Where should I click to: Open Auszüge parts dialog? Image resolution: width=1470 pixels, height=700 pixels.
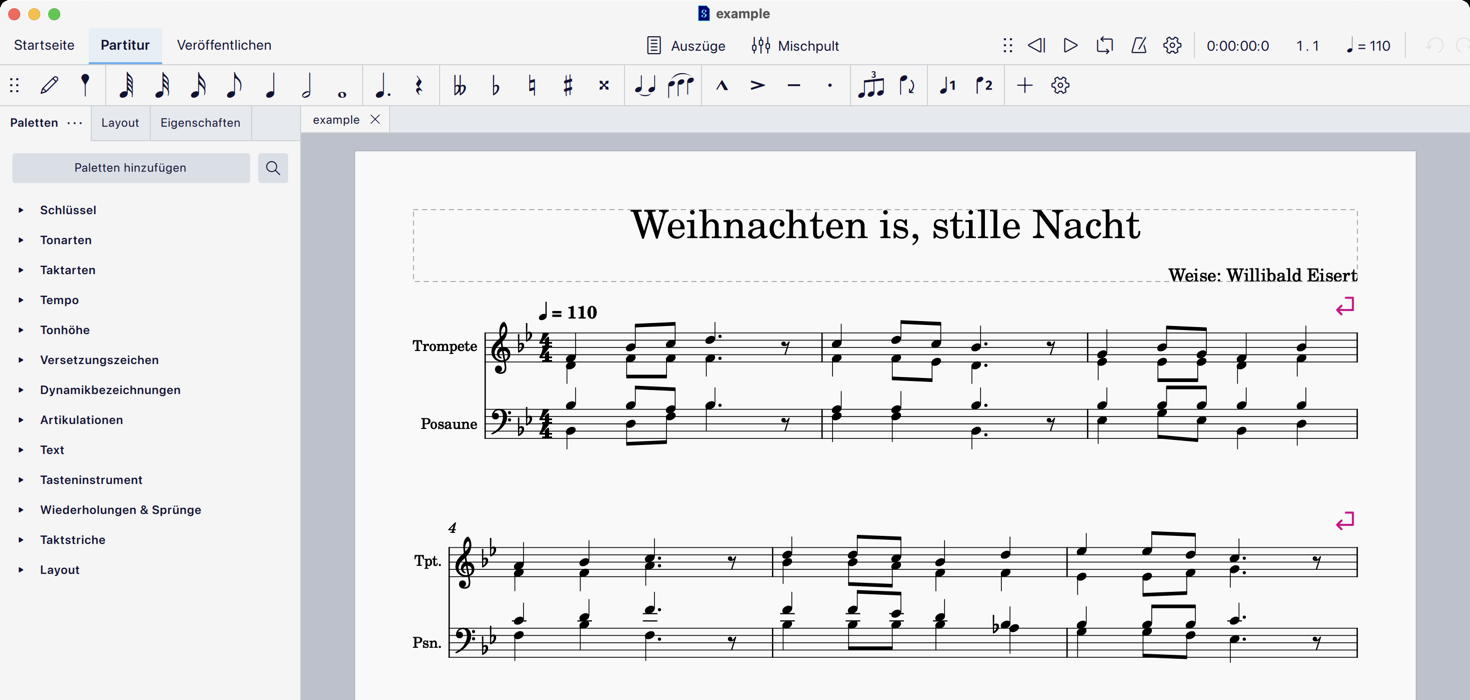coord(685,46)
